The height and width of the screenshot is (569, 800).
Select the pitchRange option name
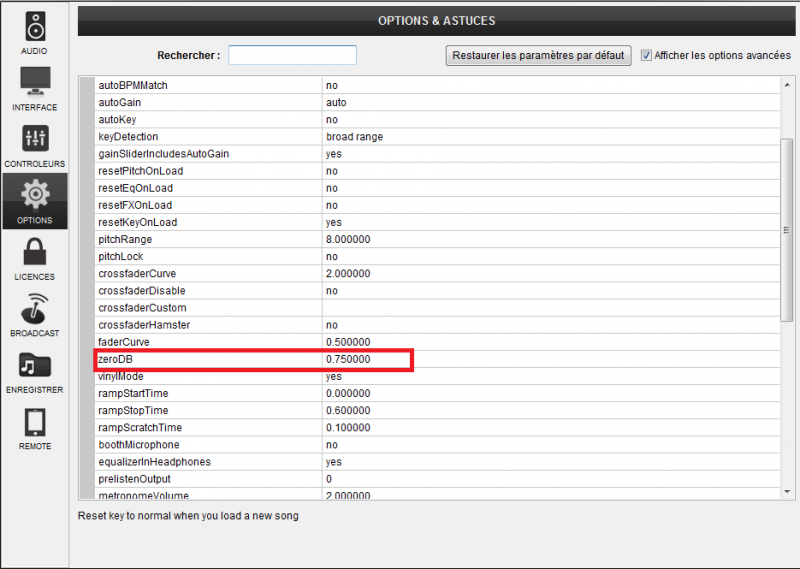(125, 239)
